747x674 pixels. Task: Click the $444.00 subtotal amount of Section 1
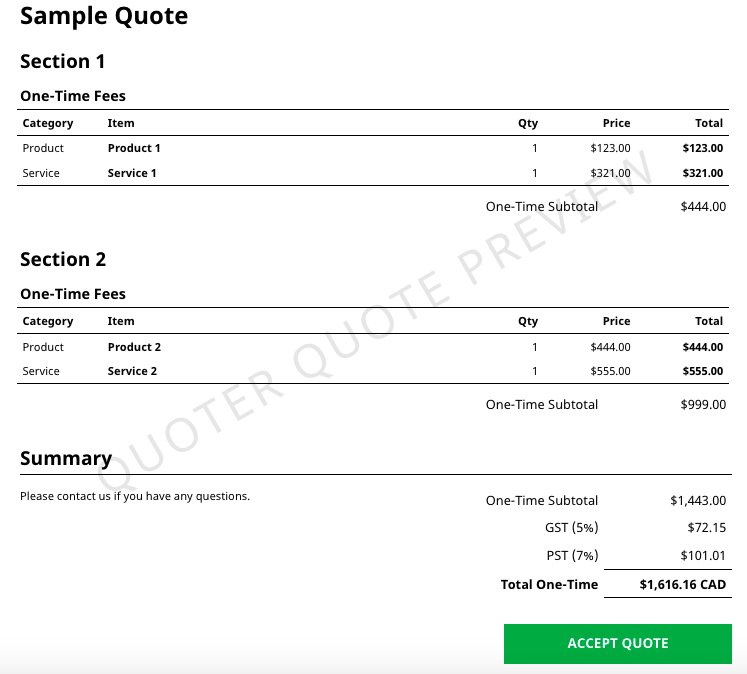point(703,207)
